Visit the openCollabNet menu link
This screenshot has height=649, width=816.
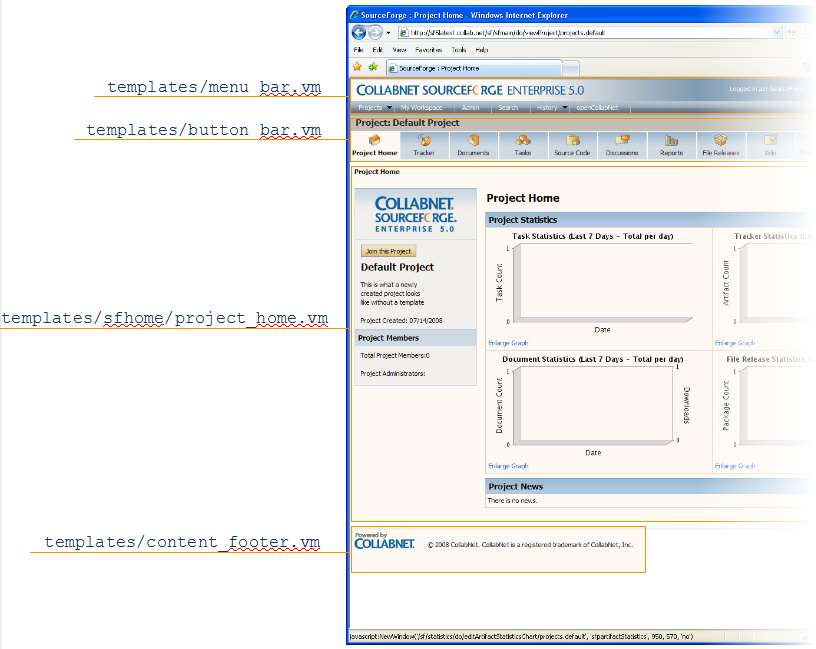[x=597, y=108]
